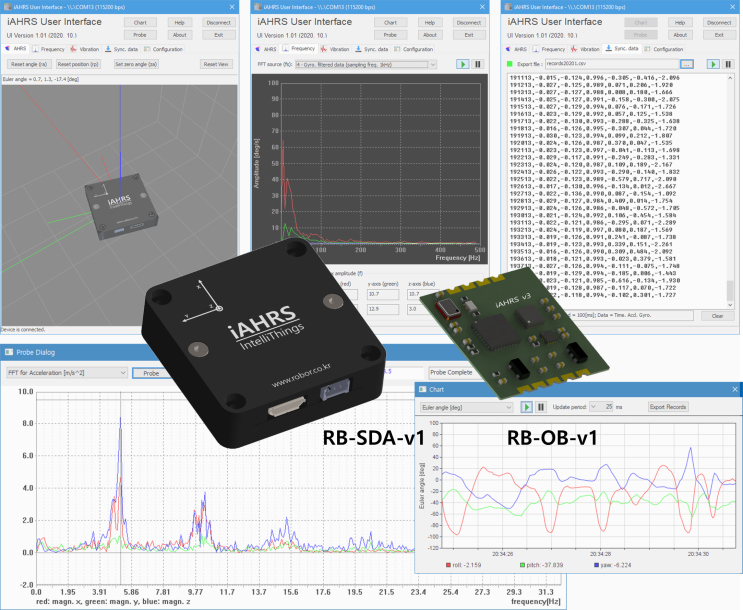Image resolution: width=743 pixels, height=610 pixels.
Task: Click Configuration tab icon in middle window
Action: (397, 49)
